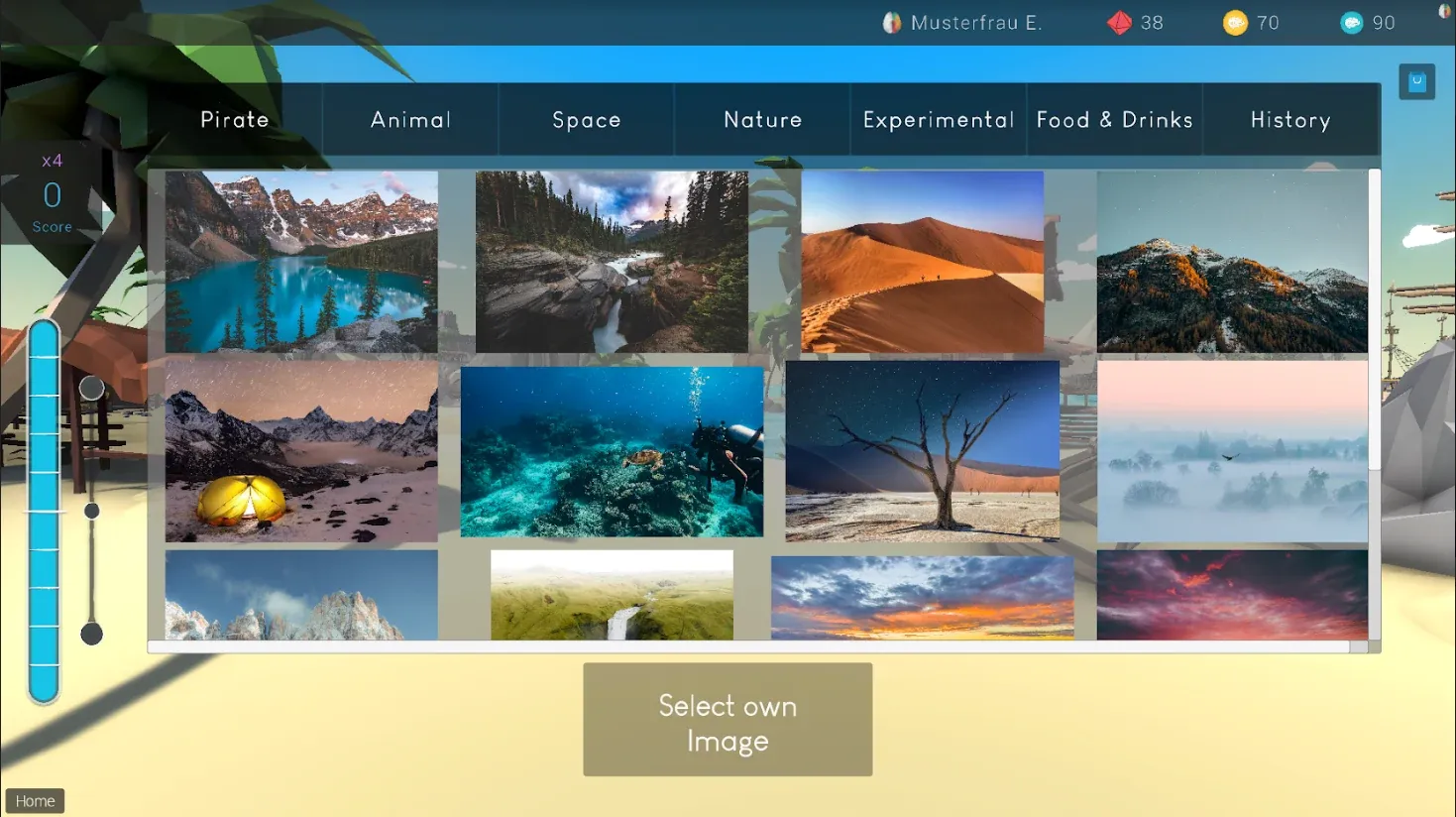Switch to the Animal tab
Screen dimensions: 1456x817
point(410,120)
